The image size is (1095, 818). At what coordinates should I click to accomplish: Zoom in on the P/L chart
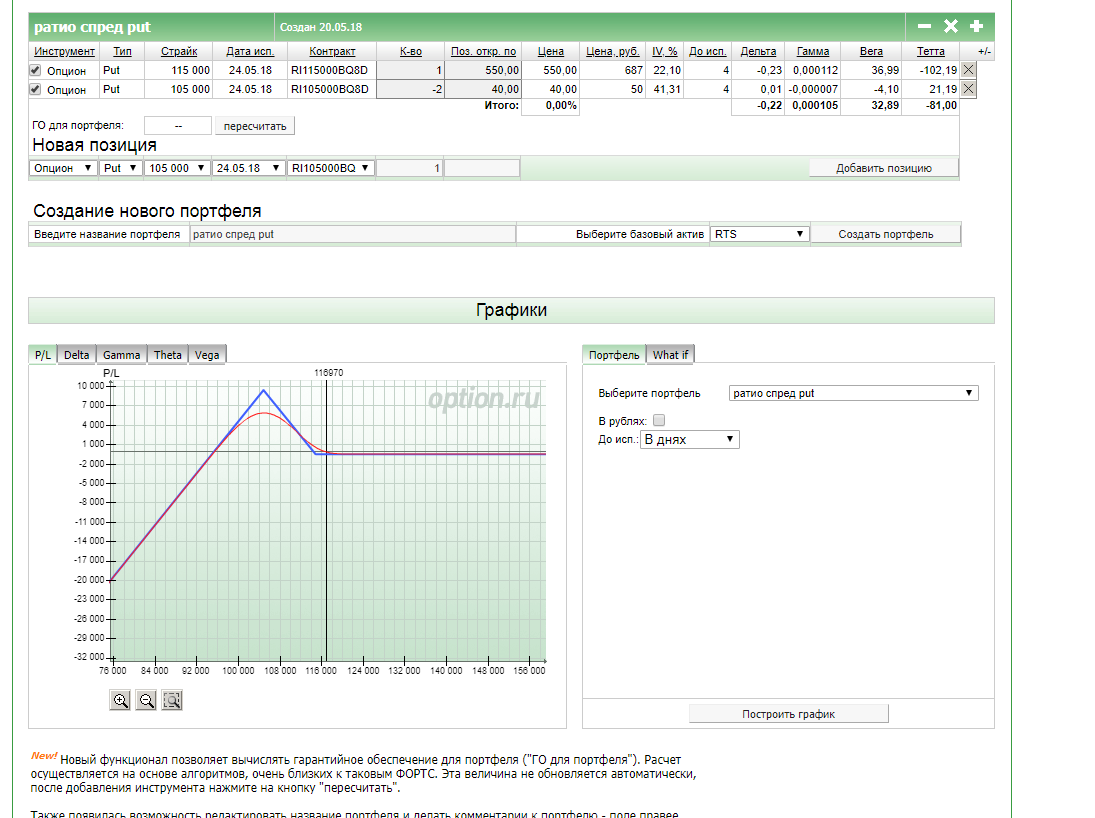[x=120, y=700]
